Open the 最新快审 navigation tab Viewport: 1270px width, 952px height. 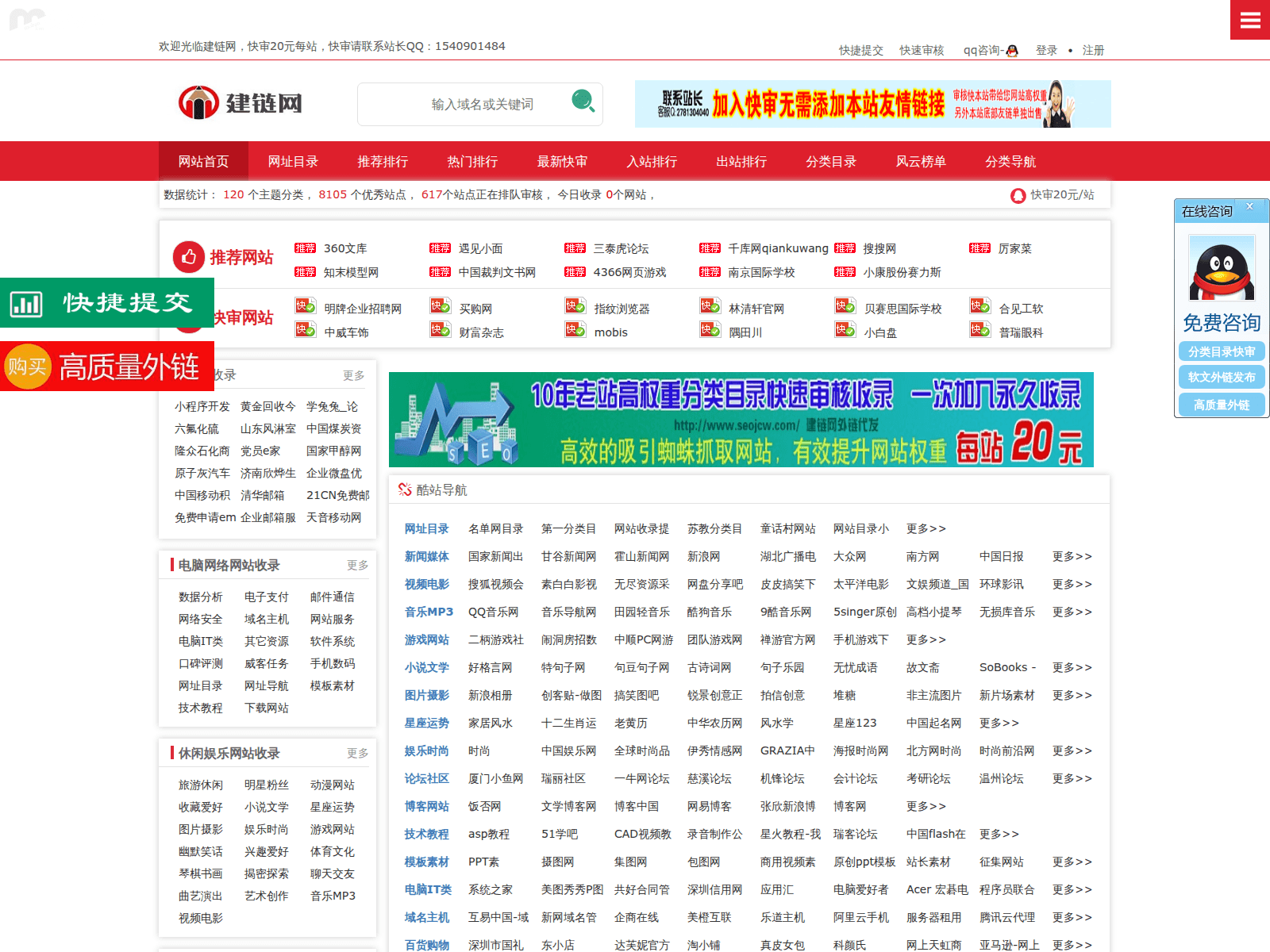pyautogui.click(x=562, y=162)
